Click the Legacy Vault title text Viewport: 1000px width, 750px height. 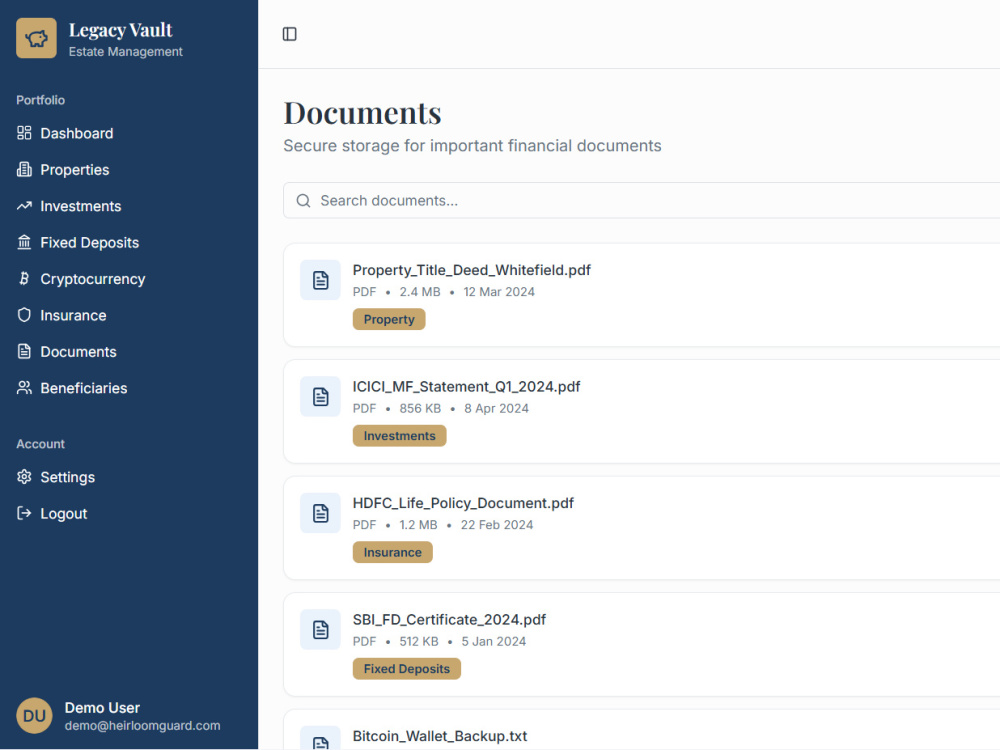pos(121,30)
